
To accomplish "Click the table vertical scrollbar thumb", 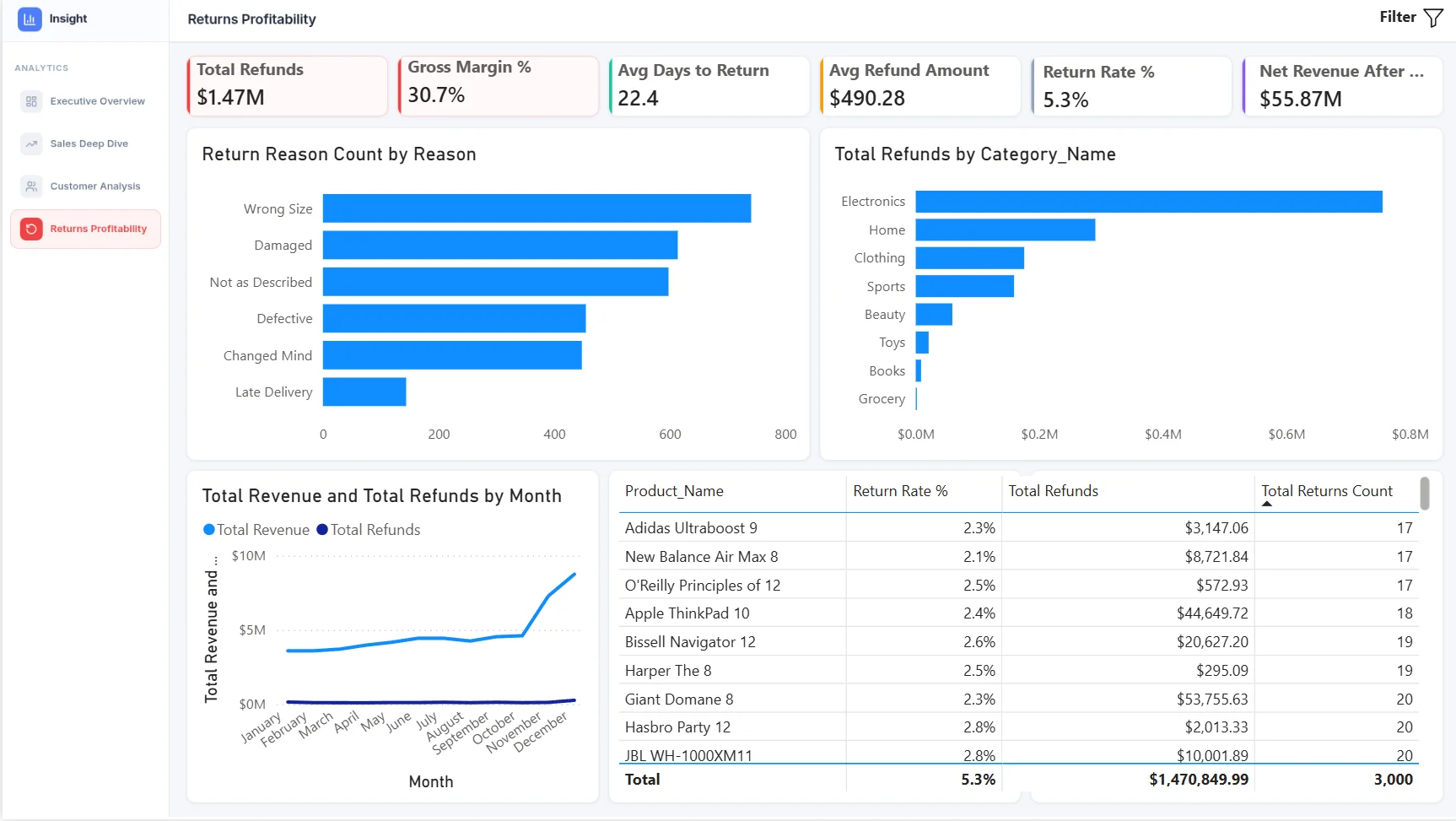I will pos(1424,494).
